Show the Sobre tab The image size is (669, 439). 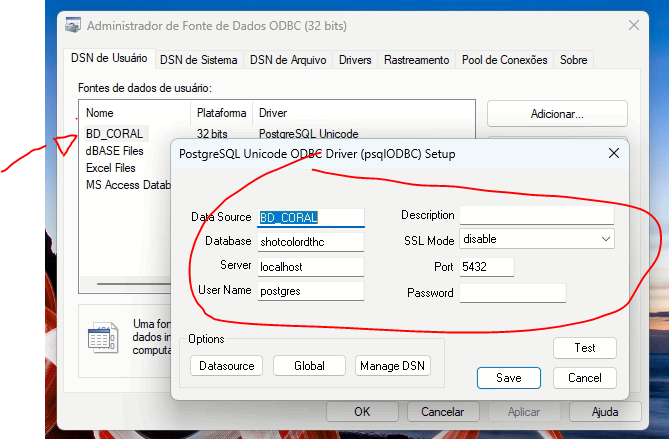click(x=573, y=60)
